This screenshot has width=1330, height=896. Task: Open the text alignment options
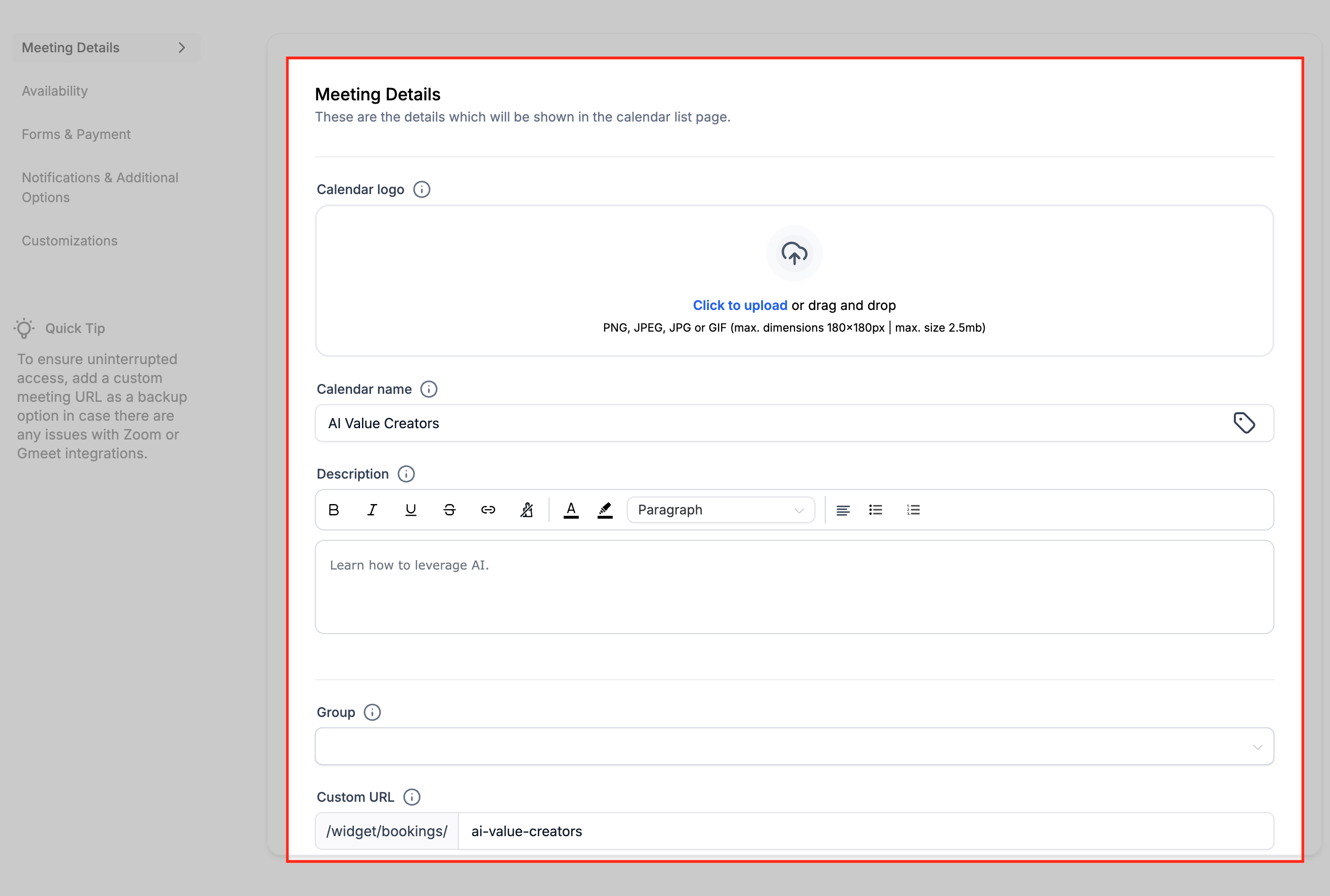[x=843, y=510]
